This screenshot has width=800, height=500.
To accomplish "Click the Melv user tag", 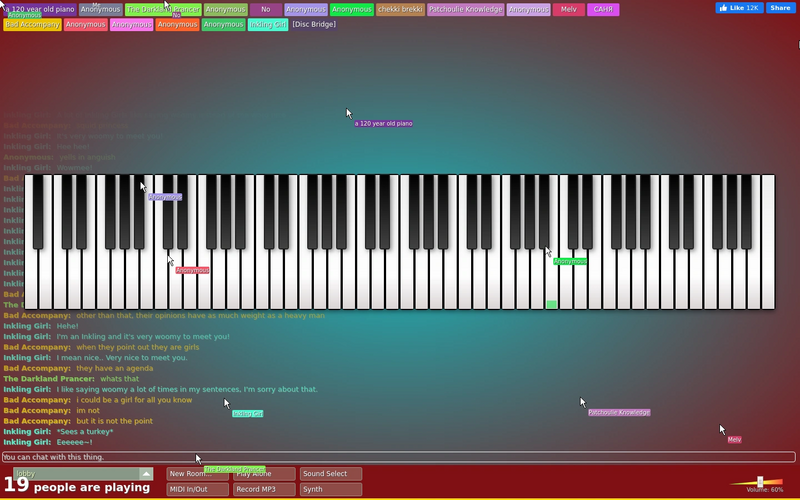I will [568, 9].
